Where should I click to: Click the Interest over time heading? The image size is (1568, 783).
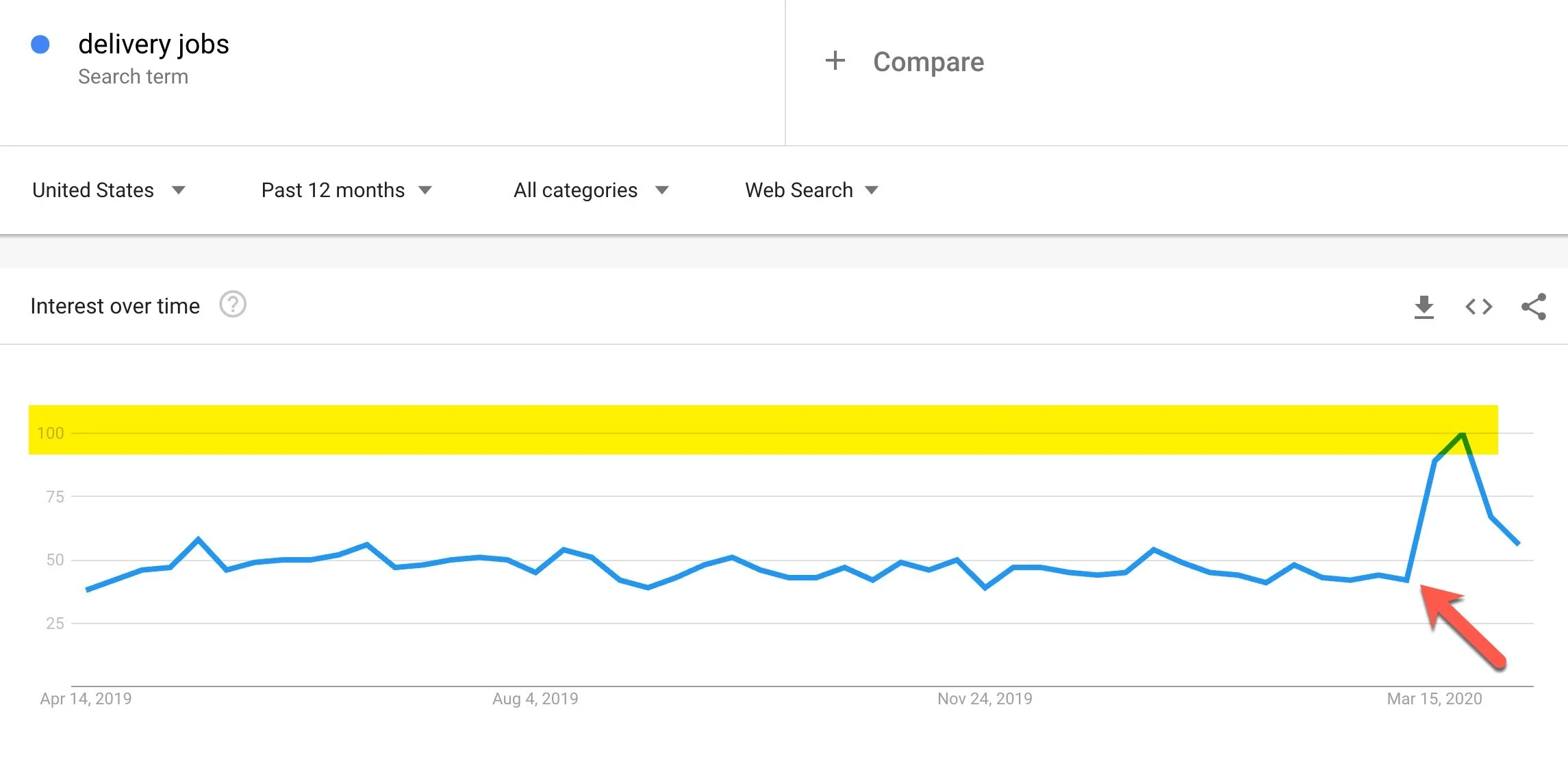(115, 306)
